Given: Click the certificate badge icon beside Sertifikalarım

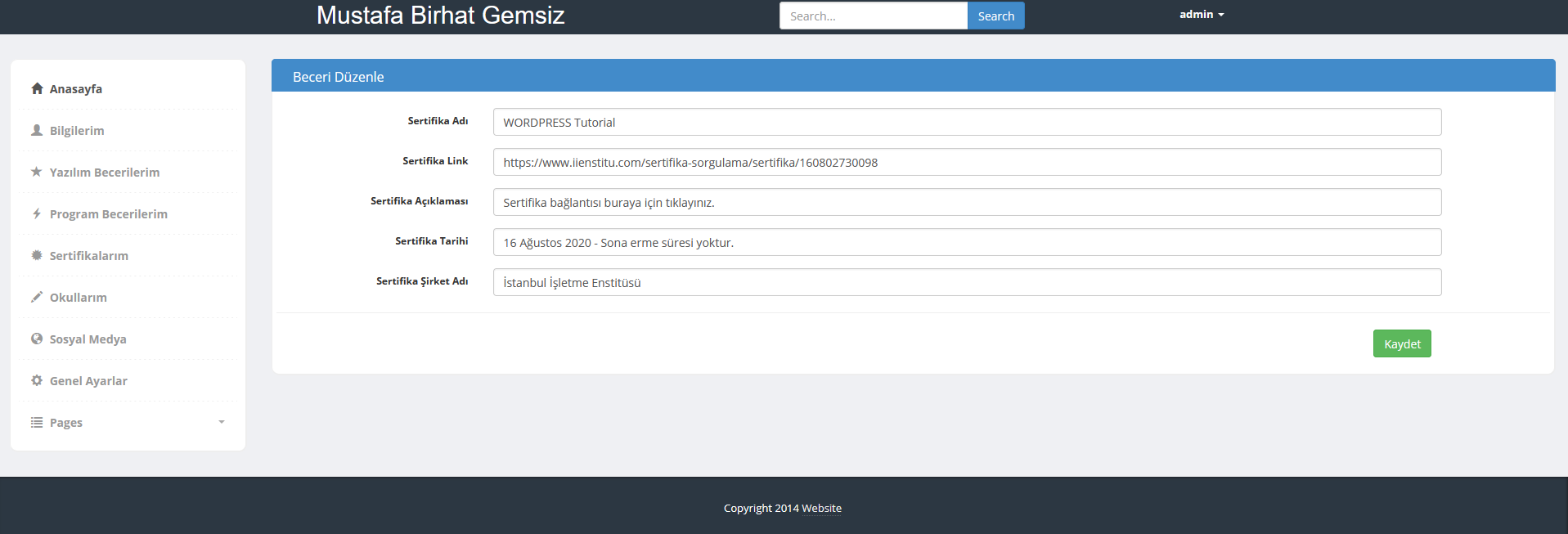Looking at the screenshot, I should [37, 255].
